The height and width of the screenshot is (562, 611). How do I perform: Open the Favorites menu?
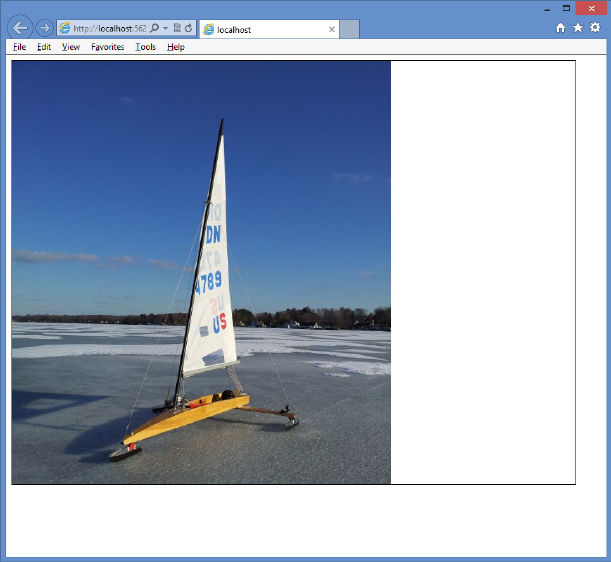(108, 47)
